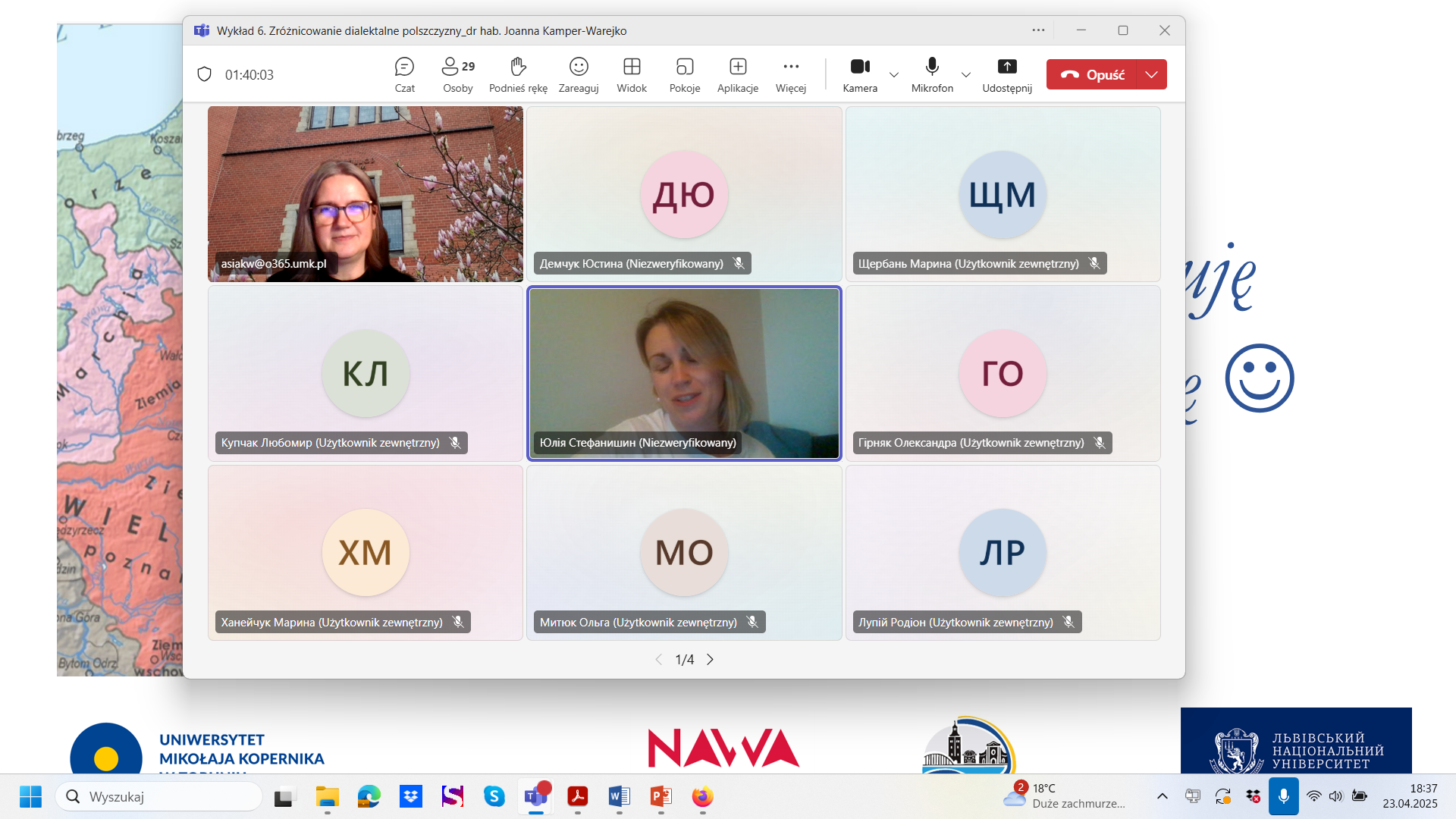This screenshot has height=819, width=1456.
Task: Change layout with the Widok icon
Action: [632, 74]
